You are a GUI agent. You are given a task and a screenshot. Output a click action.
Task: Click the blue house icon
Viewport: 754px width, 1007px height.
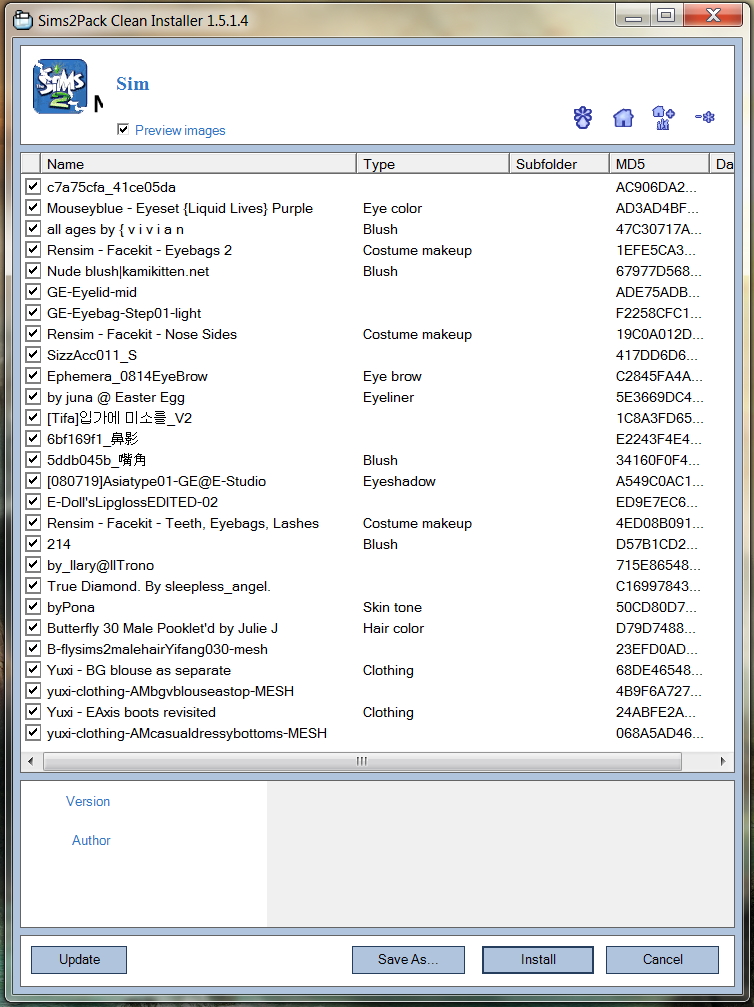(x=623, y=118)
